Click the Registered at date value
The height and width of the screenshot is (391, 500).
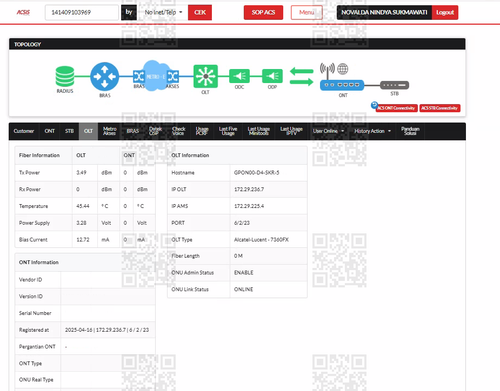point(107,330)
